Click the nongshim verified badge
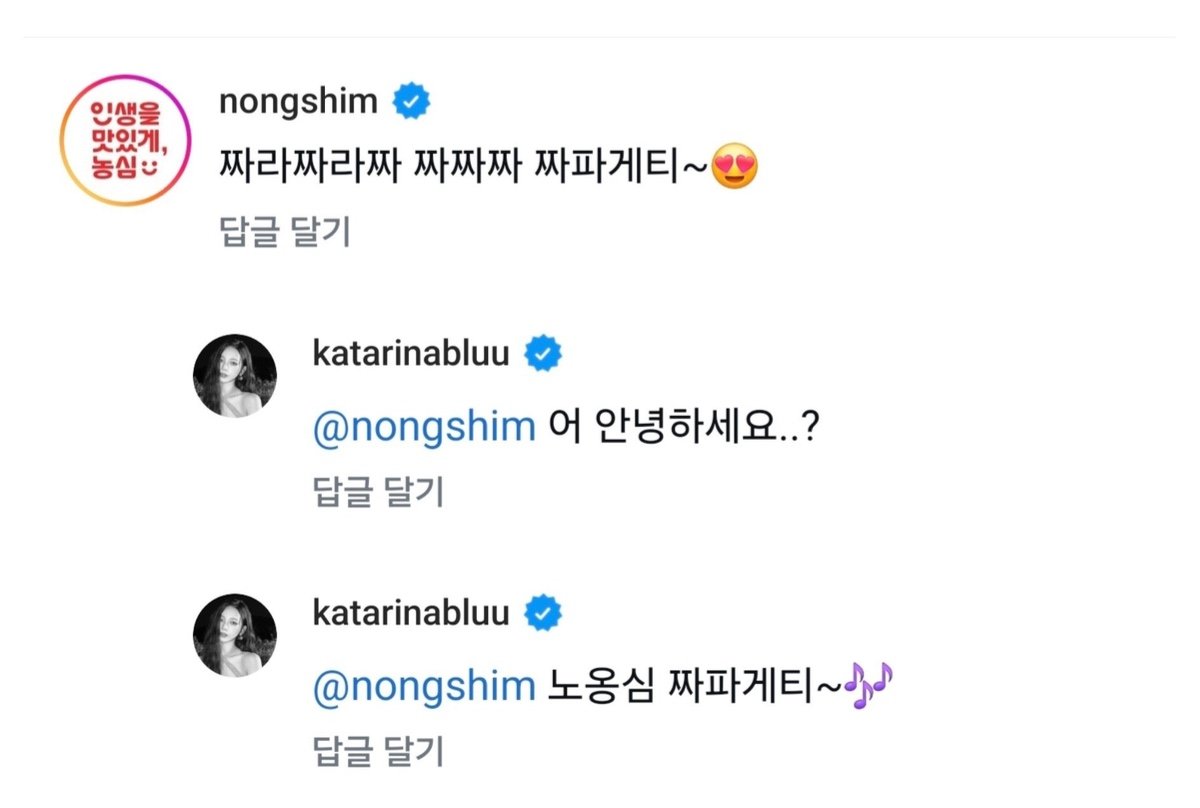Viewport: 1200px width, 808px height. (410, 101)
